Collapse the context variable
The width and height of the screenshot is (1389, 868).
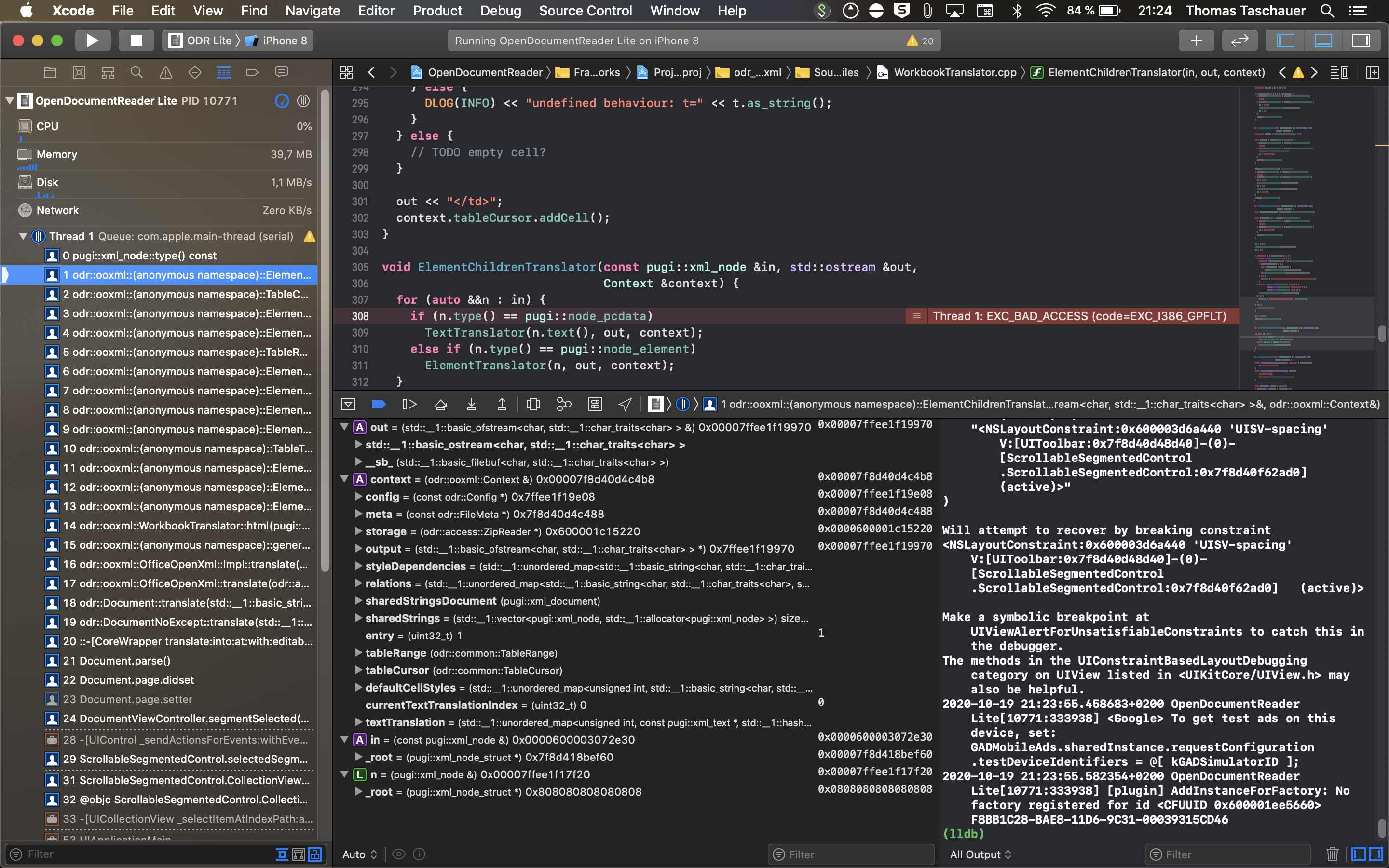click(x=344, y=479)
